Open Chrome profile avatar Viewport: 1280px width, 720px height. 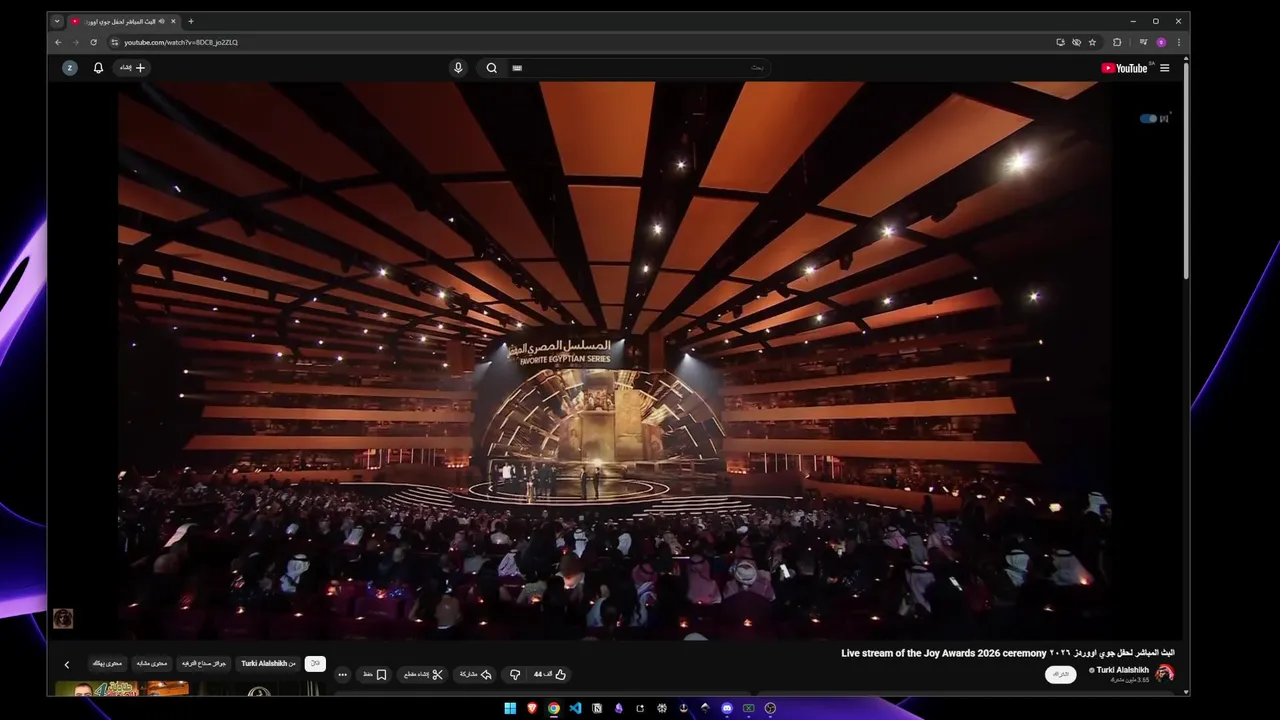pos(1161,42)
